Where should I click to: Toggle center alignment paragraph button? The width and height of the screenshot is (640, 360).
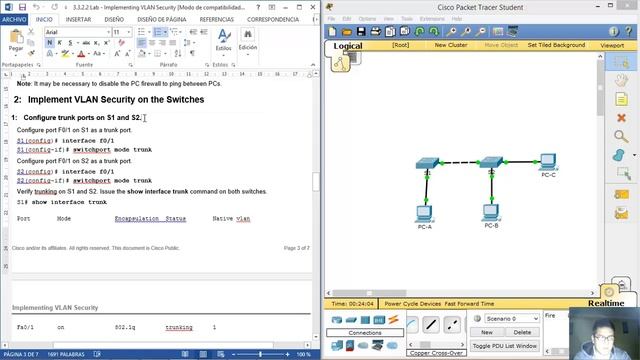152,42
